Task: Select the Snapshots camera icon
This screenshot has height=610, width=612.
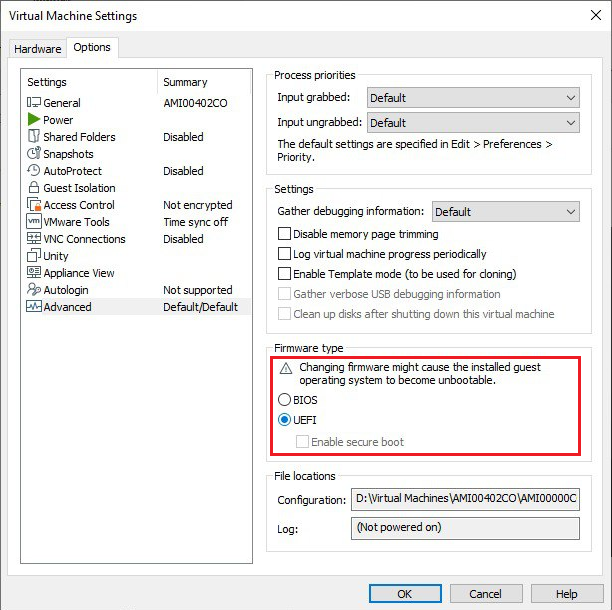Action: coord(33,154)
